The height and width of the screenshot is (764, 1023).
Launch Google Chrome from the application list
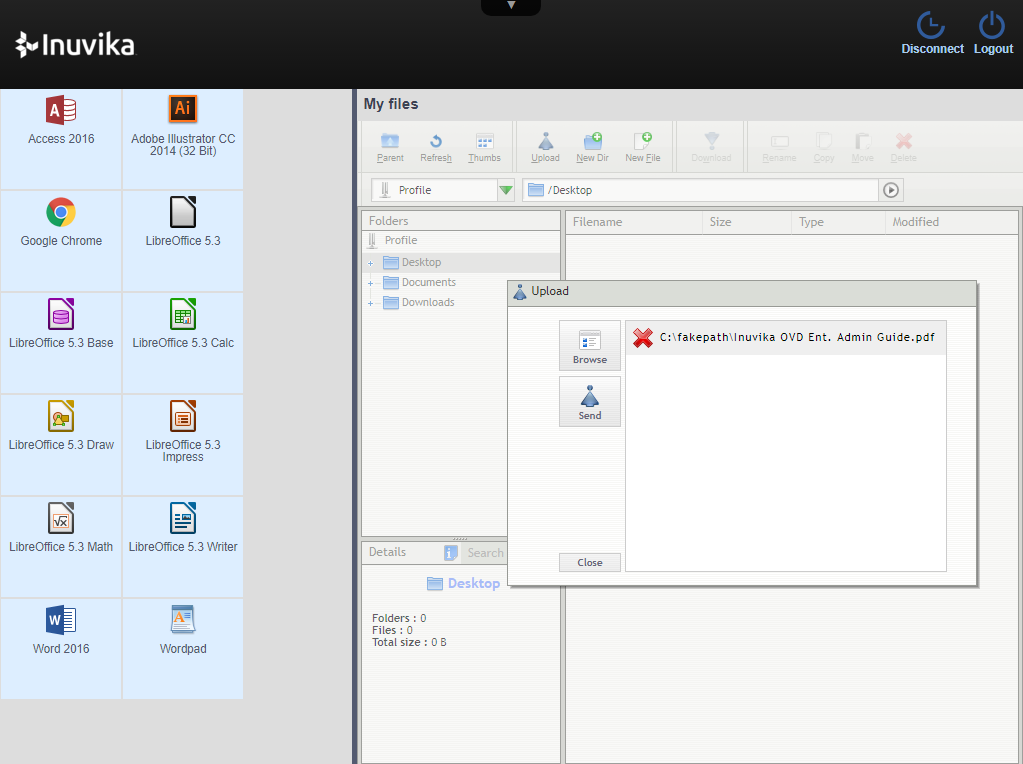coord(60,222)
